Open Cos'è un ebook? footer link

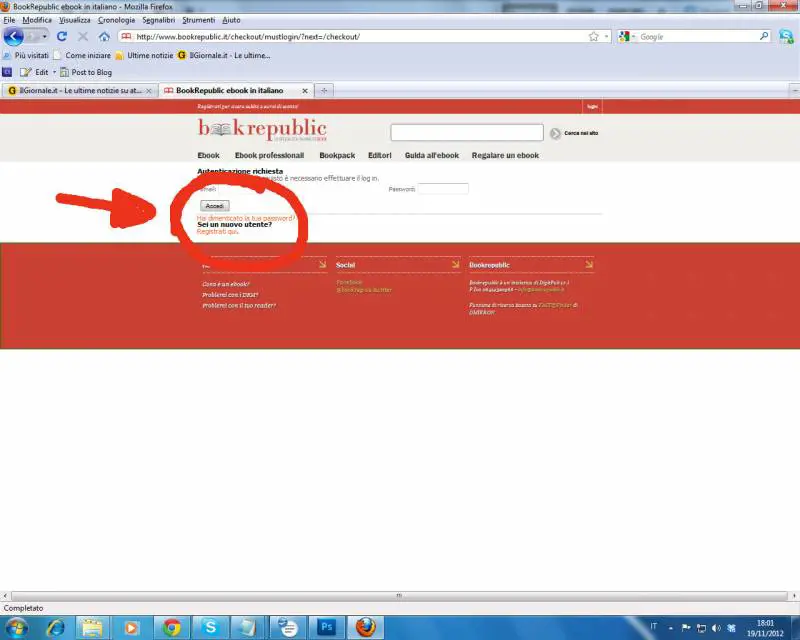click(226, 284)
